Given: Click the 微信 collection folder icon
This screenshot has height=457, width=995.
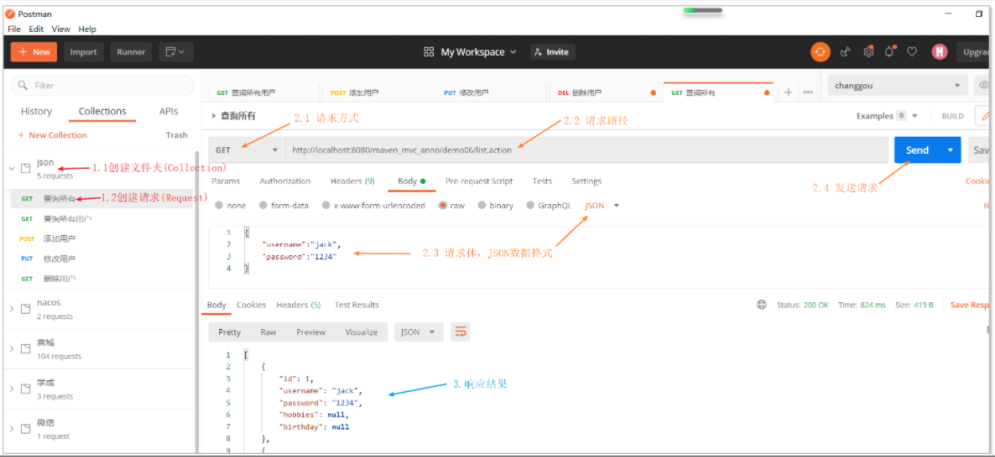Looking at the screenshot, I should [x=25, y=429].
